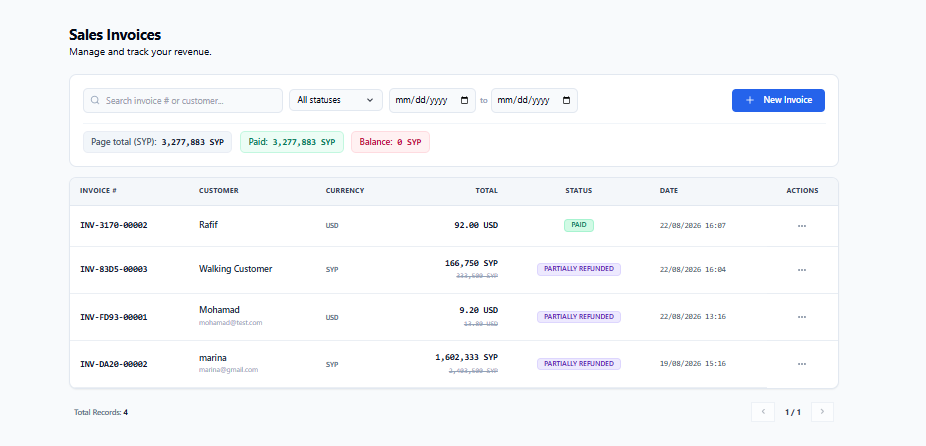Click Partially Refunded badge for INV-FD93-00001

click(579, 317)
